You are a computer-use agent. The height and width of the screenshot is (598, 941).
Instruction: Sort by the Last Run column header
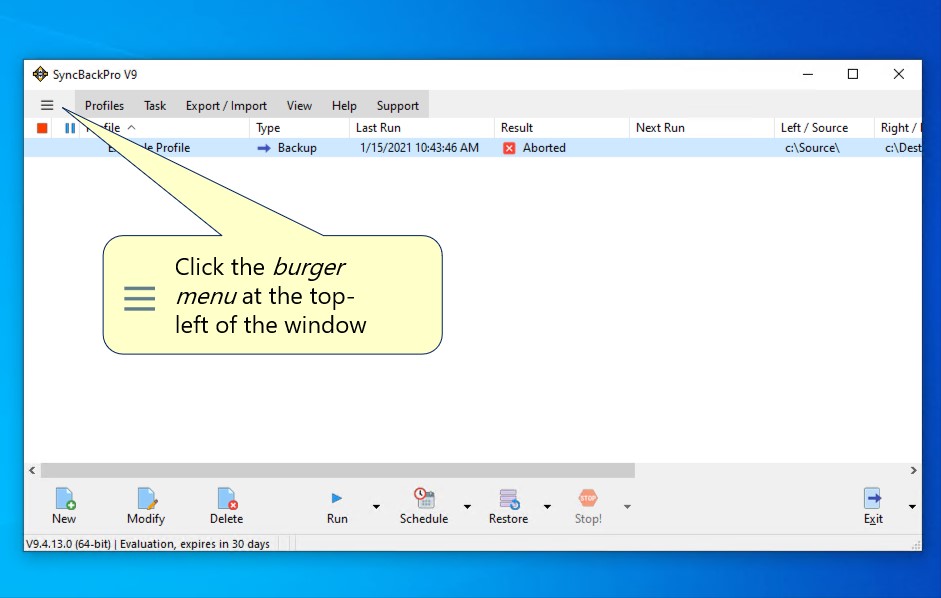421,128
